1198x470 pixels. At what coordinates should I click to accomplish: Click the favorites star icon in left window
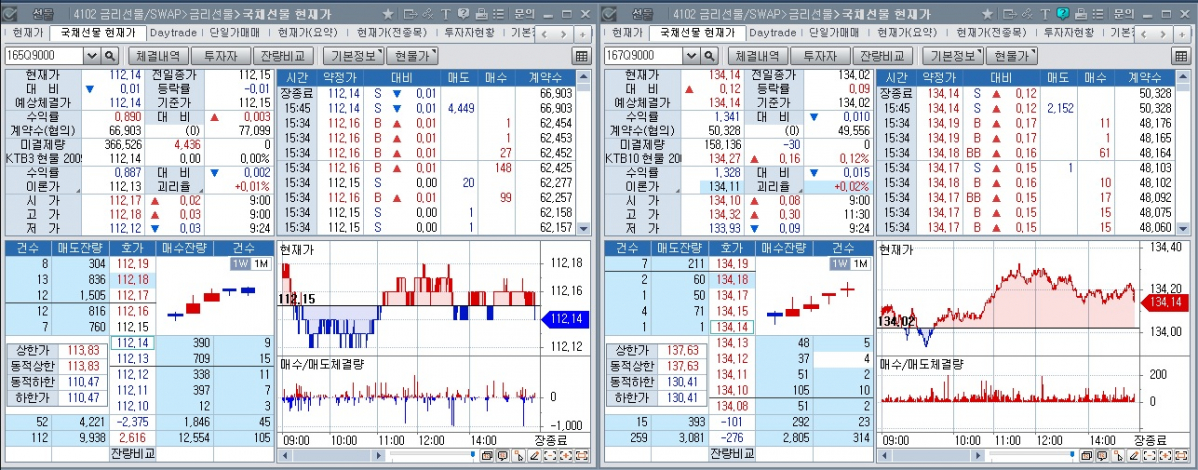[x=388, y=14]
